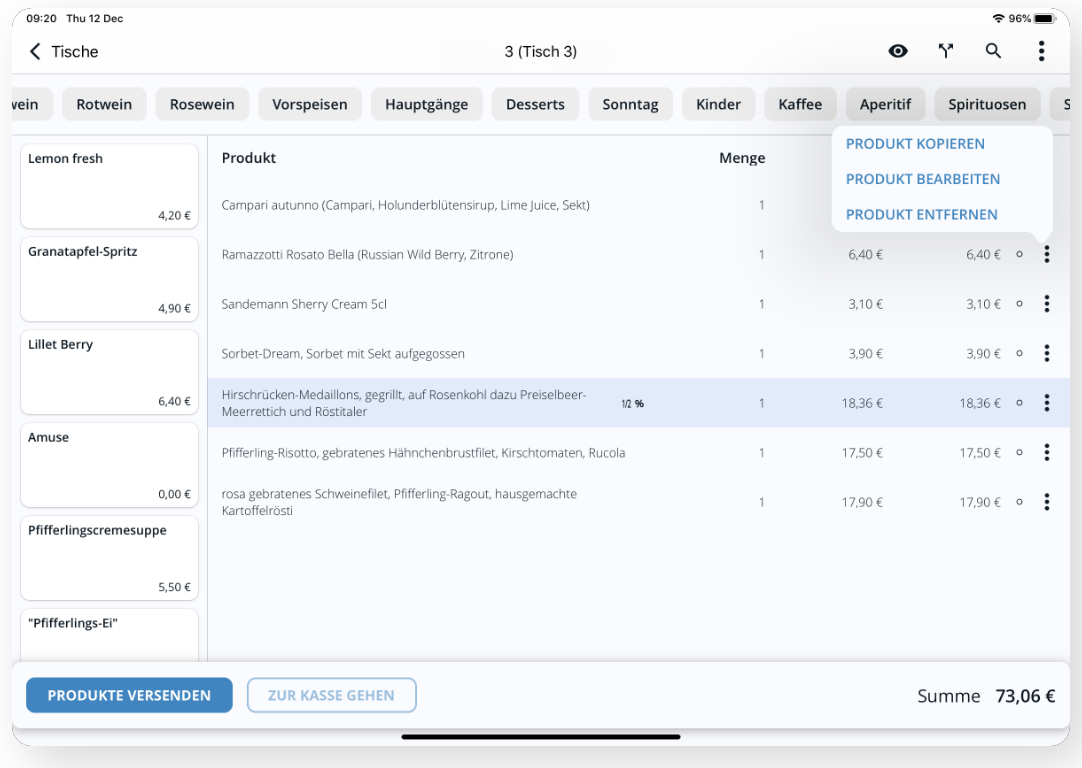Open three-dot menu for Sorbet-Dream row
Screen dimensions: 1082x768
click(1047, 353)
